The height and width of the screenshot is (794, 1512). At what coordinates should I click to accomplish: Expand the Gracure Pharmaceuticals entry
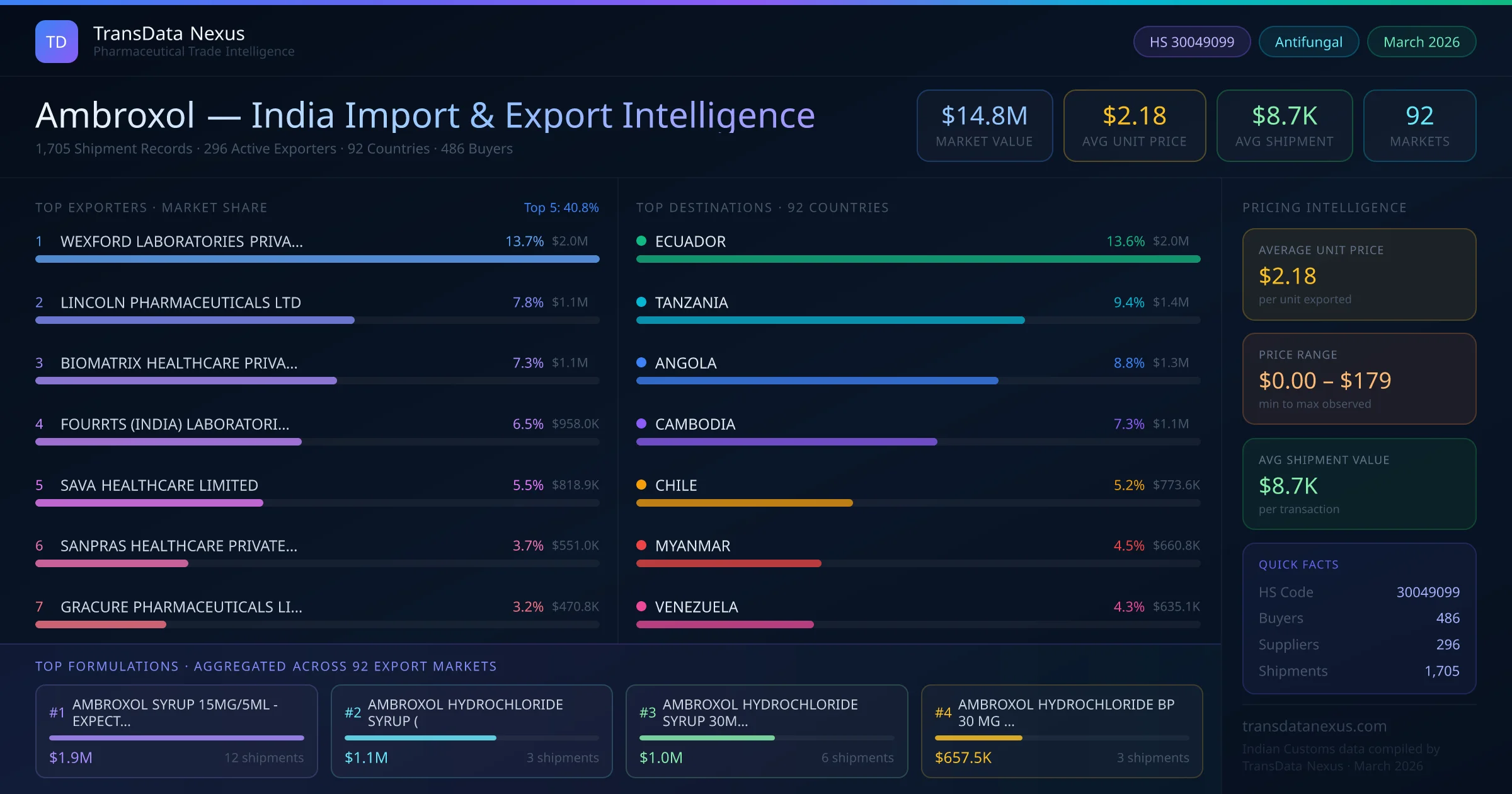pos(181,607)
